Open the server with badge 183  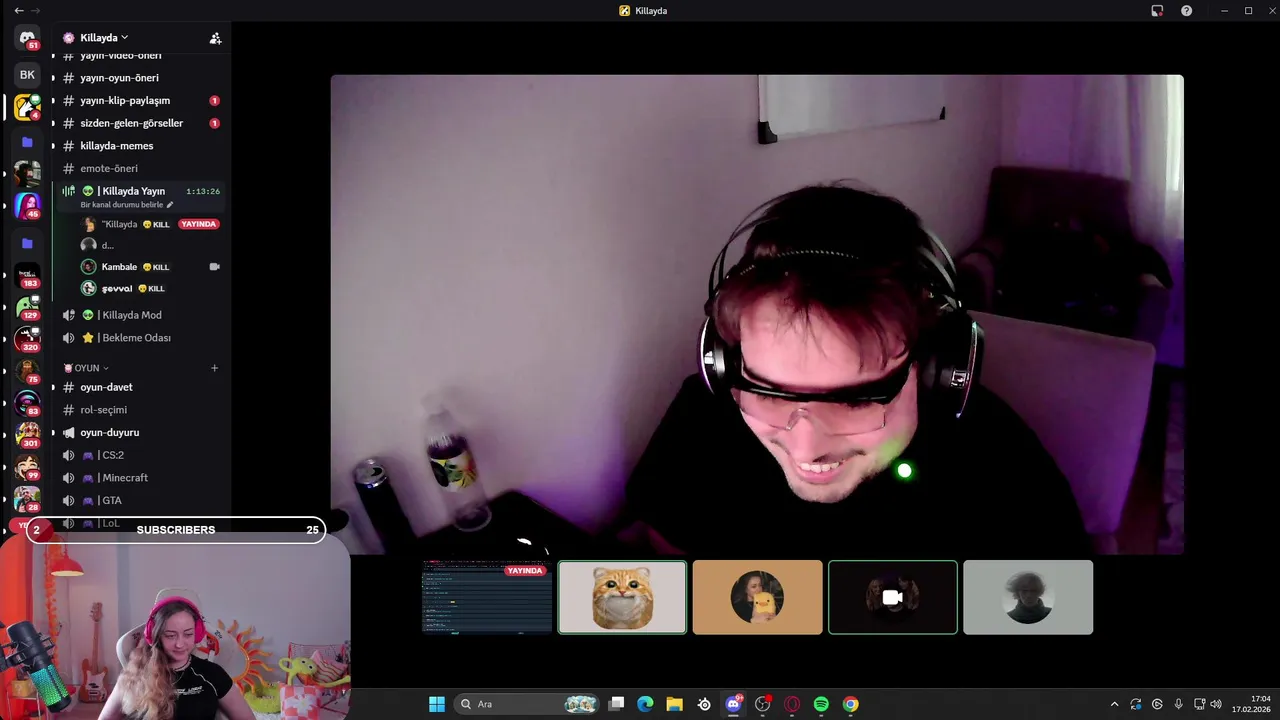tap(27, 275)
